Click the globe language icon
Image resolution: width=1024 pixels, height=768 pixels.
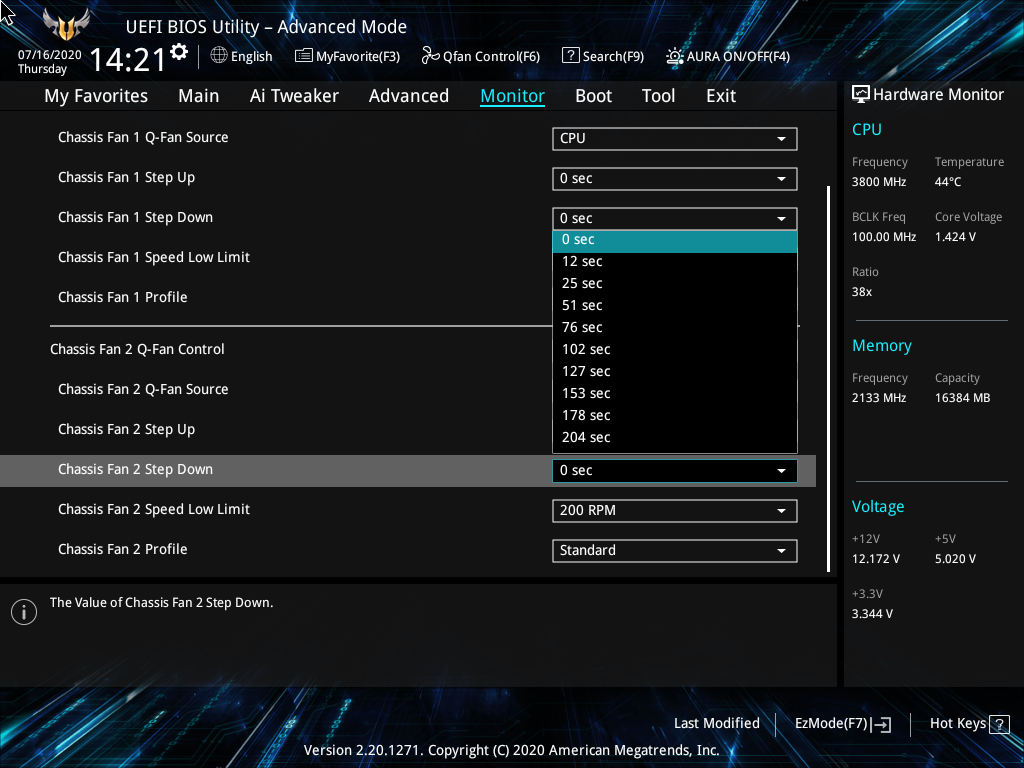coord(219,56)
